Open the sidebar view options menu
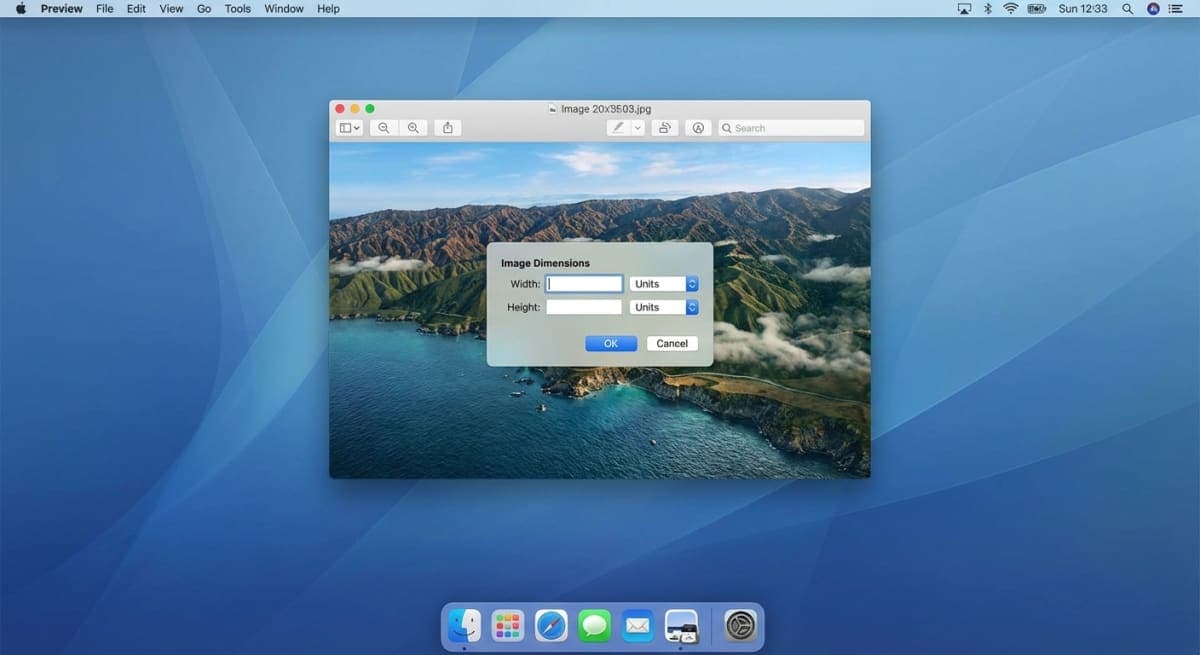Viewport: 1200px width, 655px height. click(346, 127)
